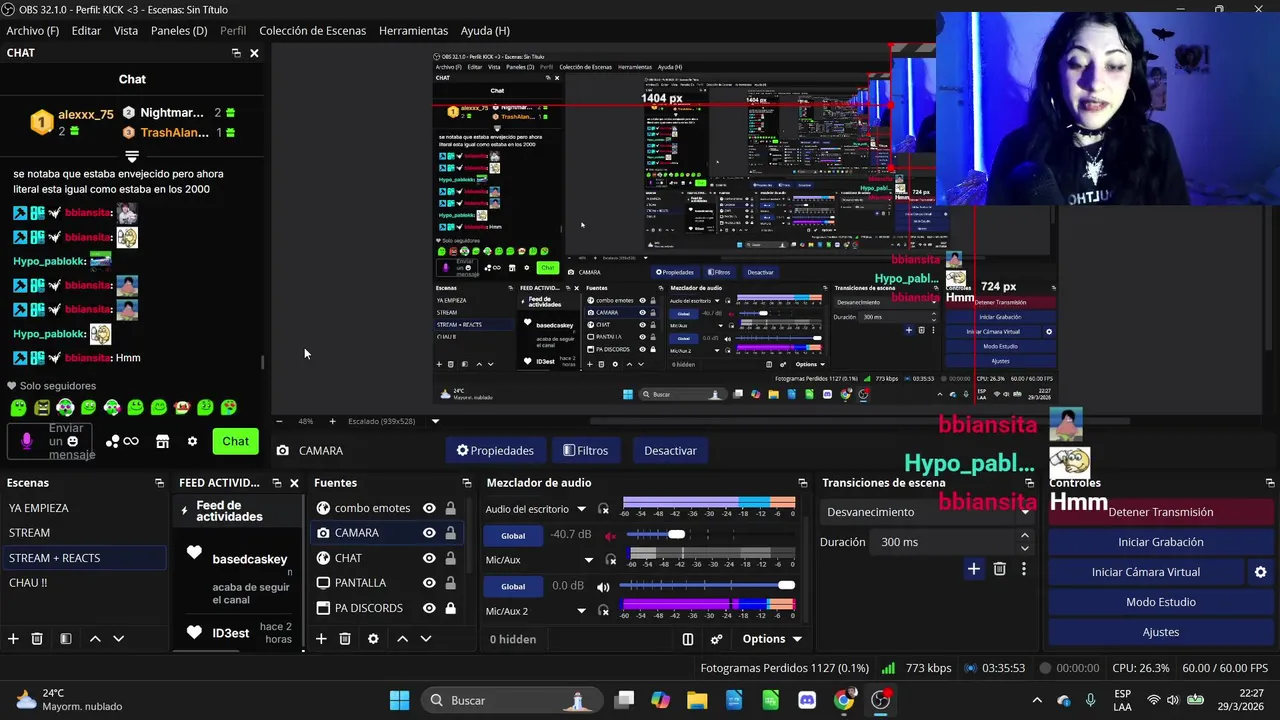1280x720 pixels.
Task: Click Iniciar Cámara Virtual button
Action: [x=1146, y=572]
